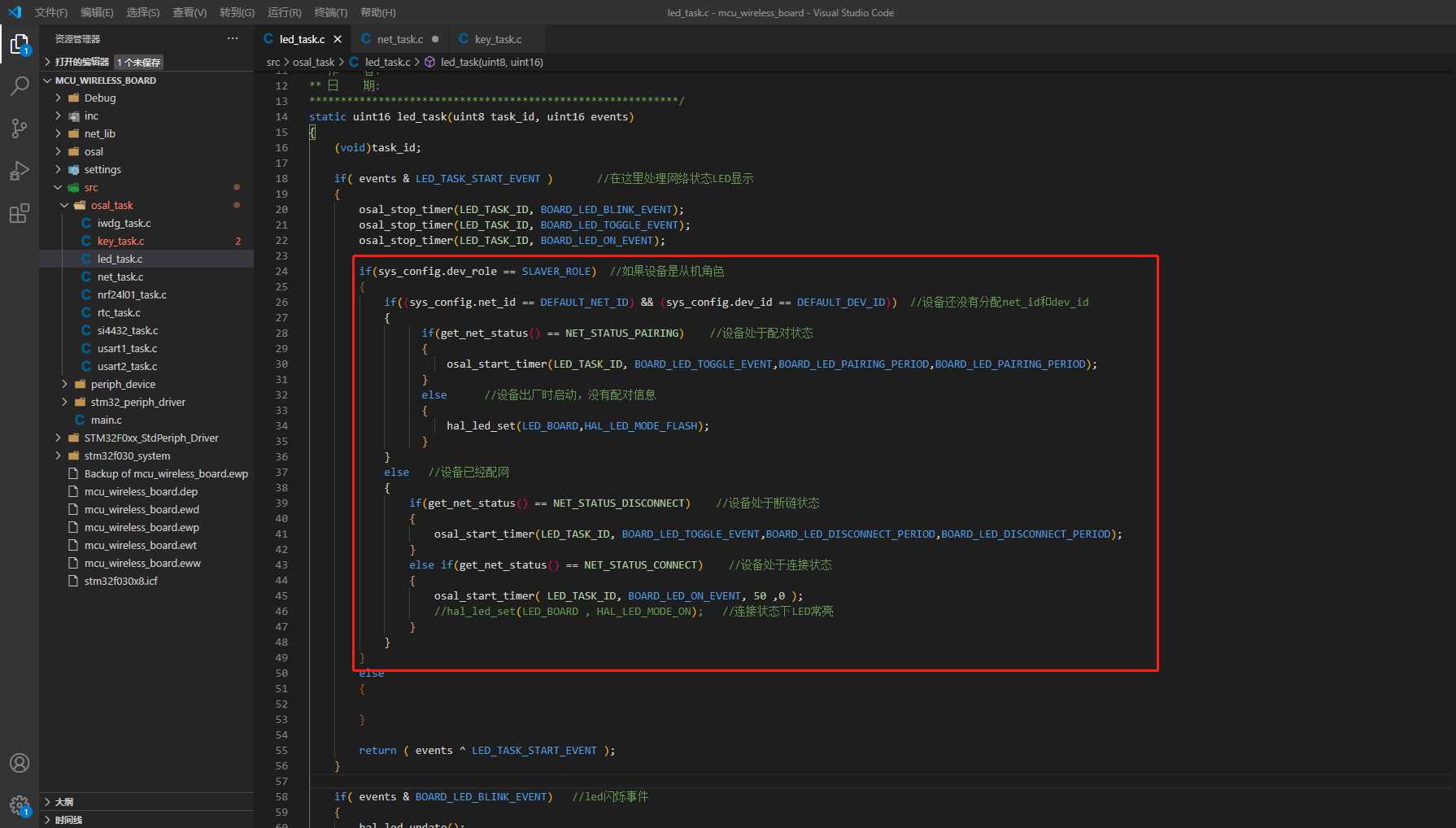Open the Extensions view icon
This screenshot has width=1456, height=828.
coord(20,214)
